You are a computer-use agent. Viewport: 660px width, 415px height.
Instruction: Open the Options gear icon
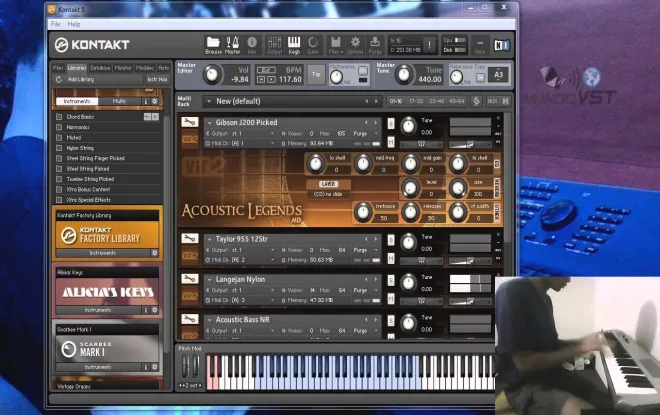point(355,45)
